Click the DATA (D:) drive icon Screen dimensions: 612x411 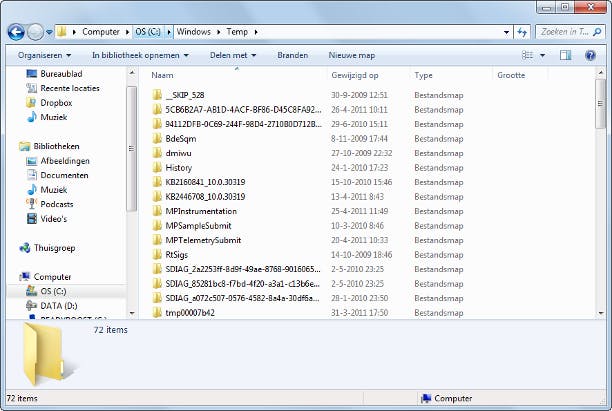coord(32,306)
